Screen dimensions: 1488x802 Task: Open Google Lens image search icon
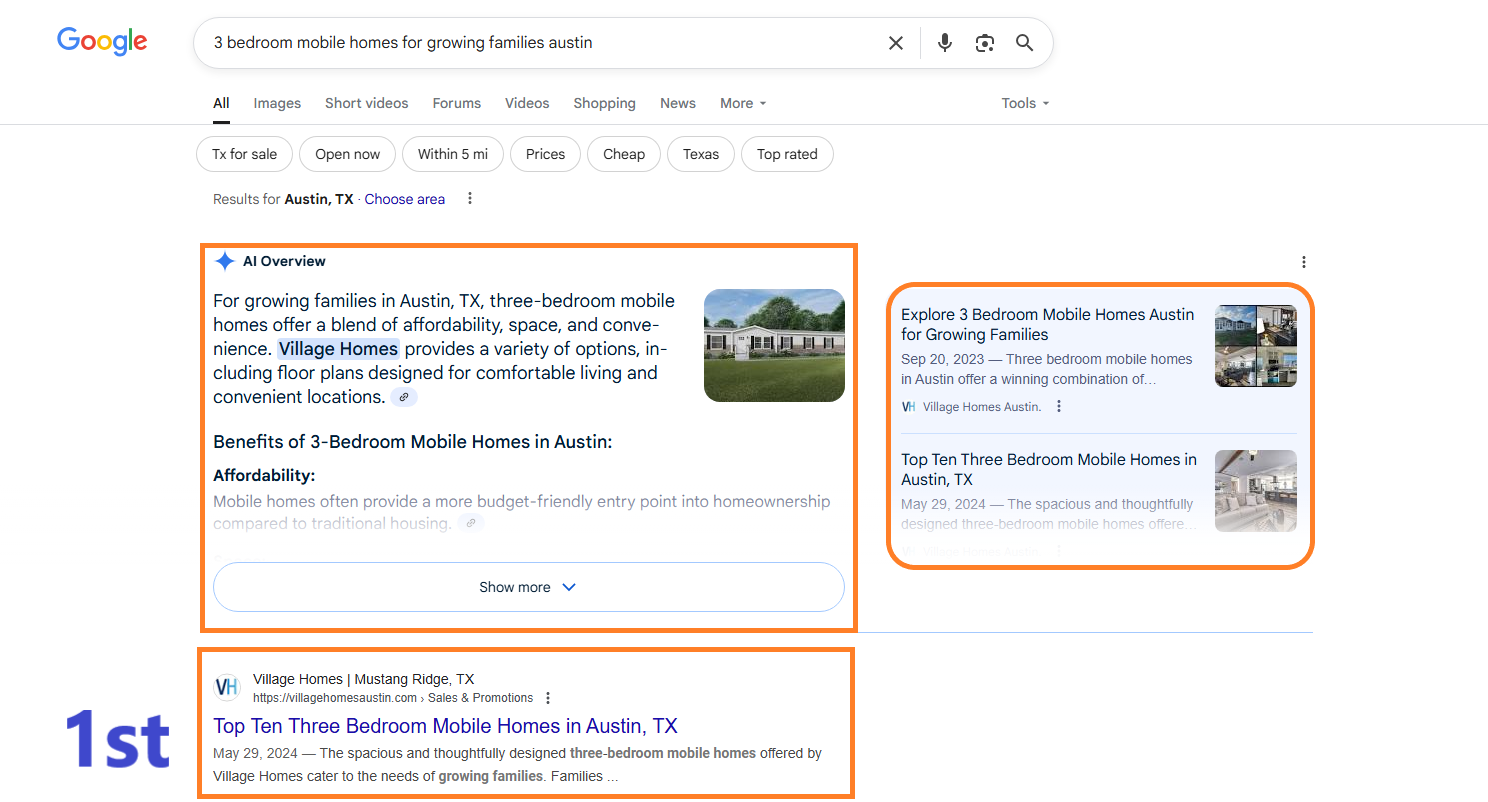point(985,43)
